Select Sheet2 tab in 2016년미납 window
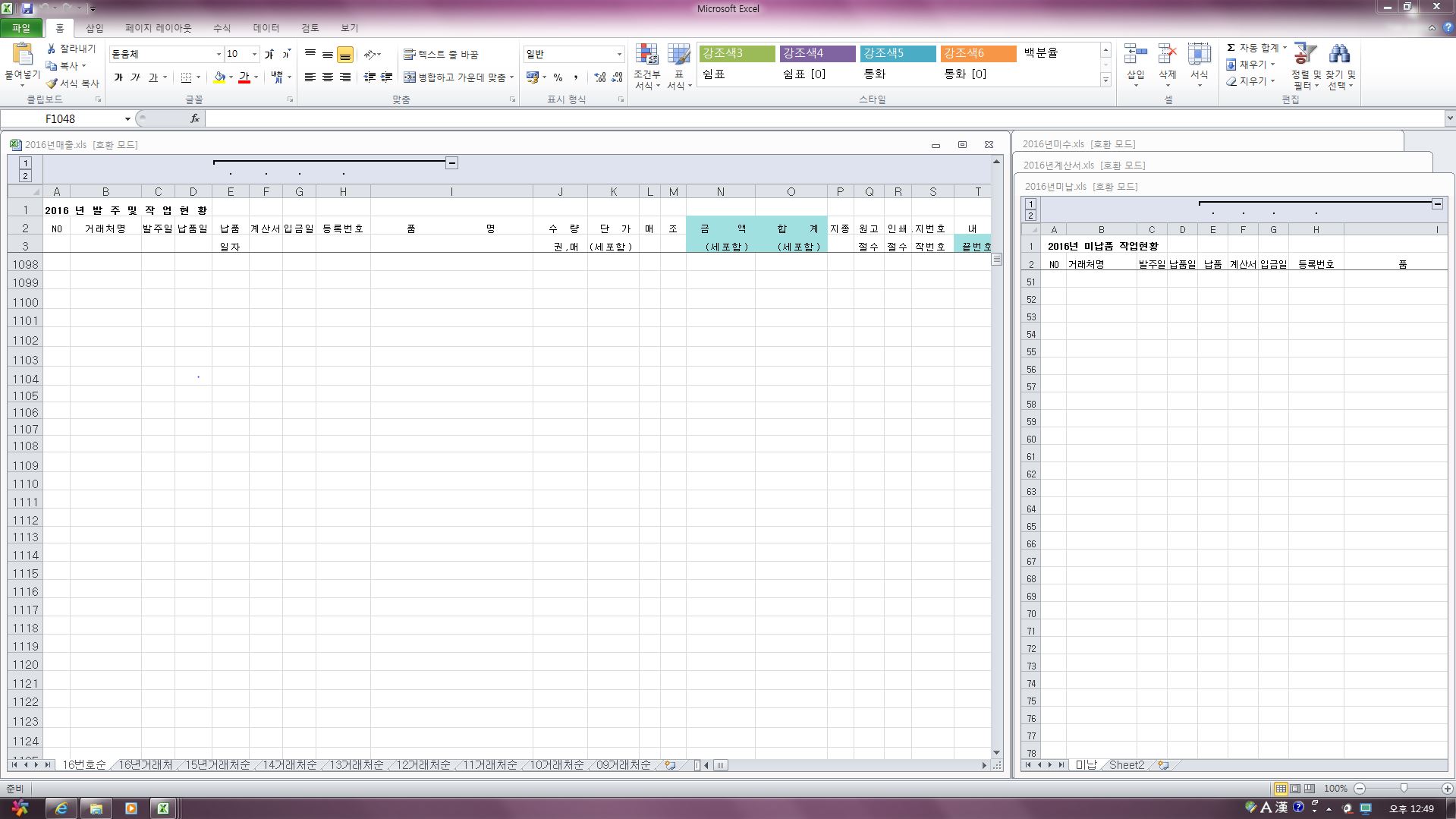This screenshot has height=819, width=1456. point(1126,765)
